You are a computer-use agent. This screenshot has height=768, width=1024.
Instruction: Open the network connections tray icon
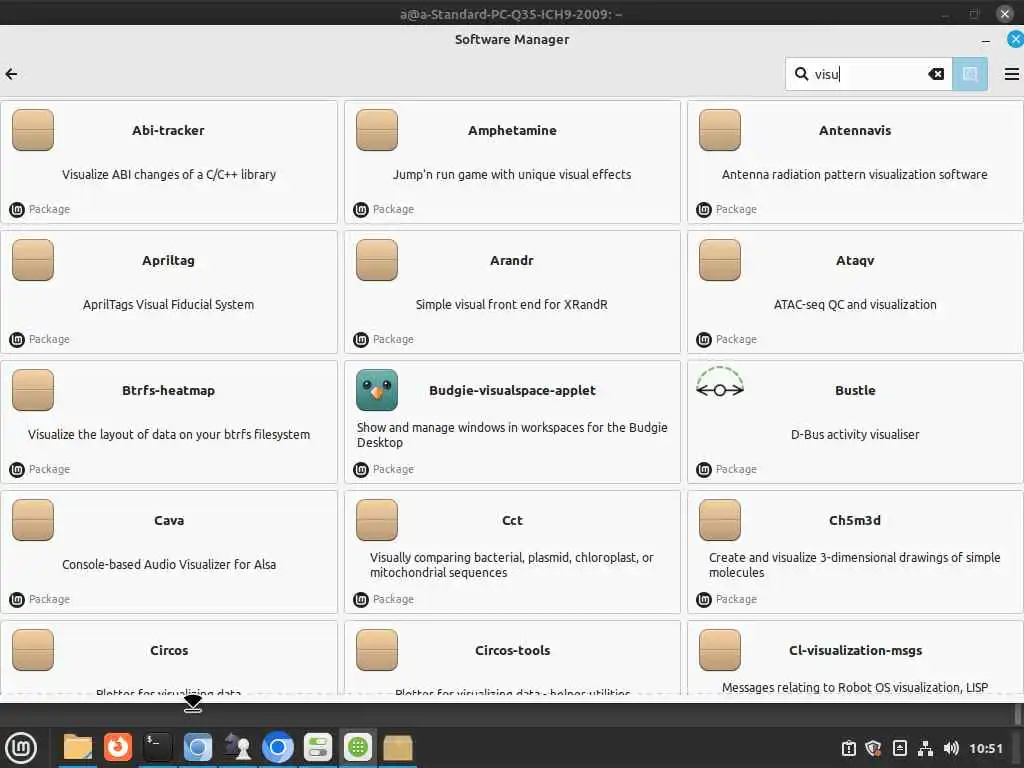point(925,748)
